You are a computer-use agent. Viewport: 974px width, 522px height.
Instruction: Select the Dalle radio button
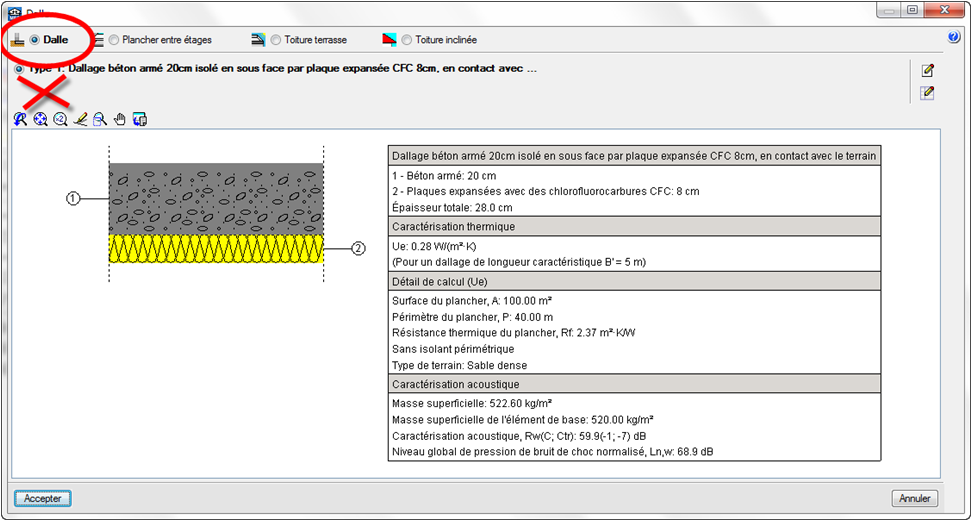tap(35, 40)
